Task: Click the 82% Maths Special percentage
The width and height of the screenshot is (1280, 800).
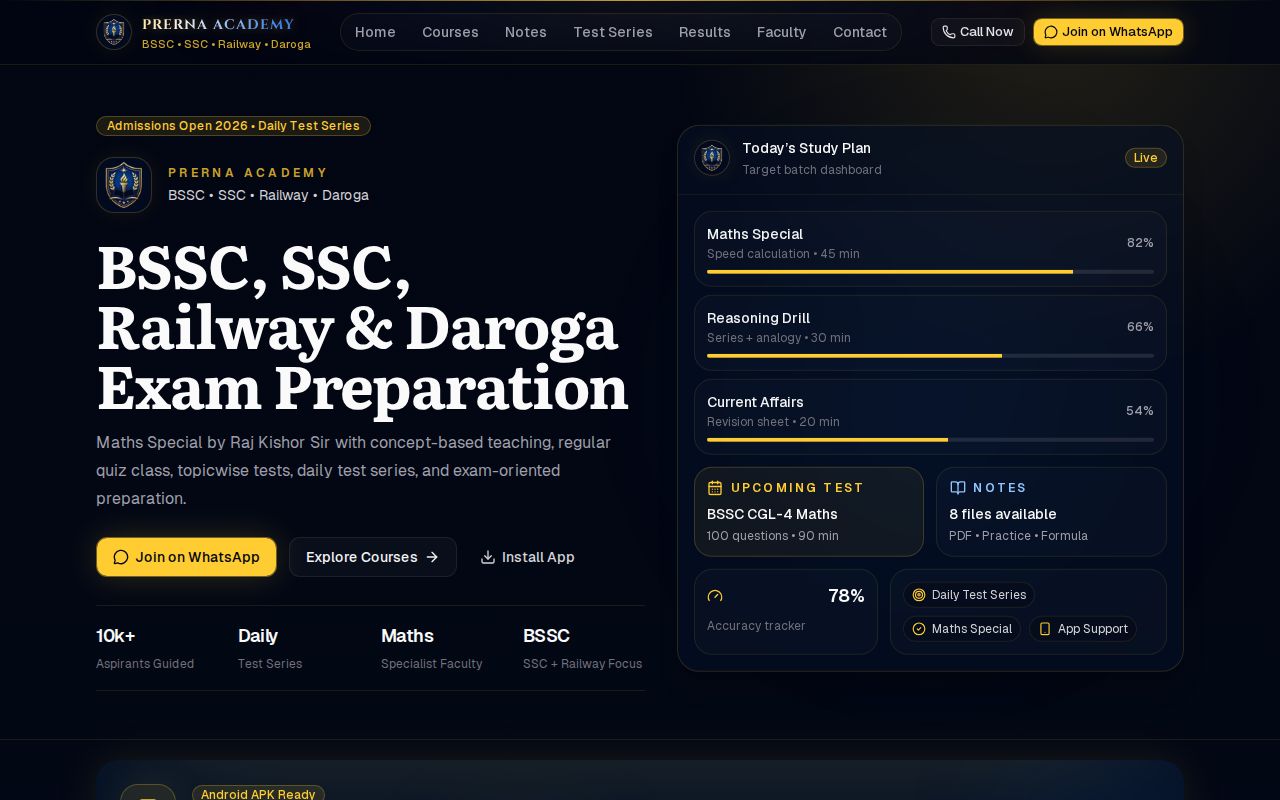Action: (x=1140, y=243)
